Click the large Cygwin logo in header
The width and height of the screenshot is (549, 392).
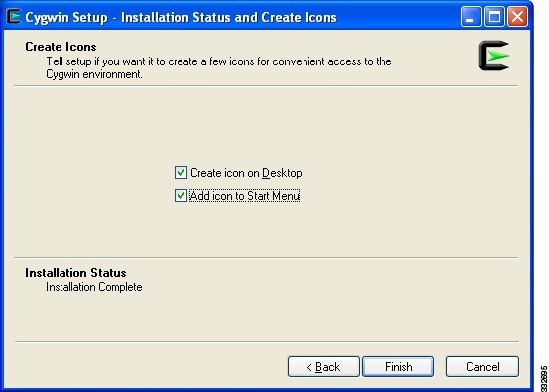(x=494, y=55)
